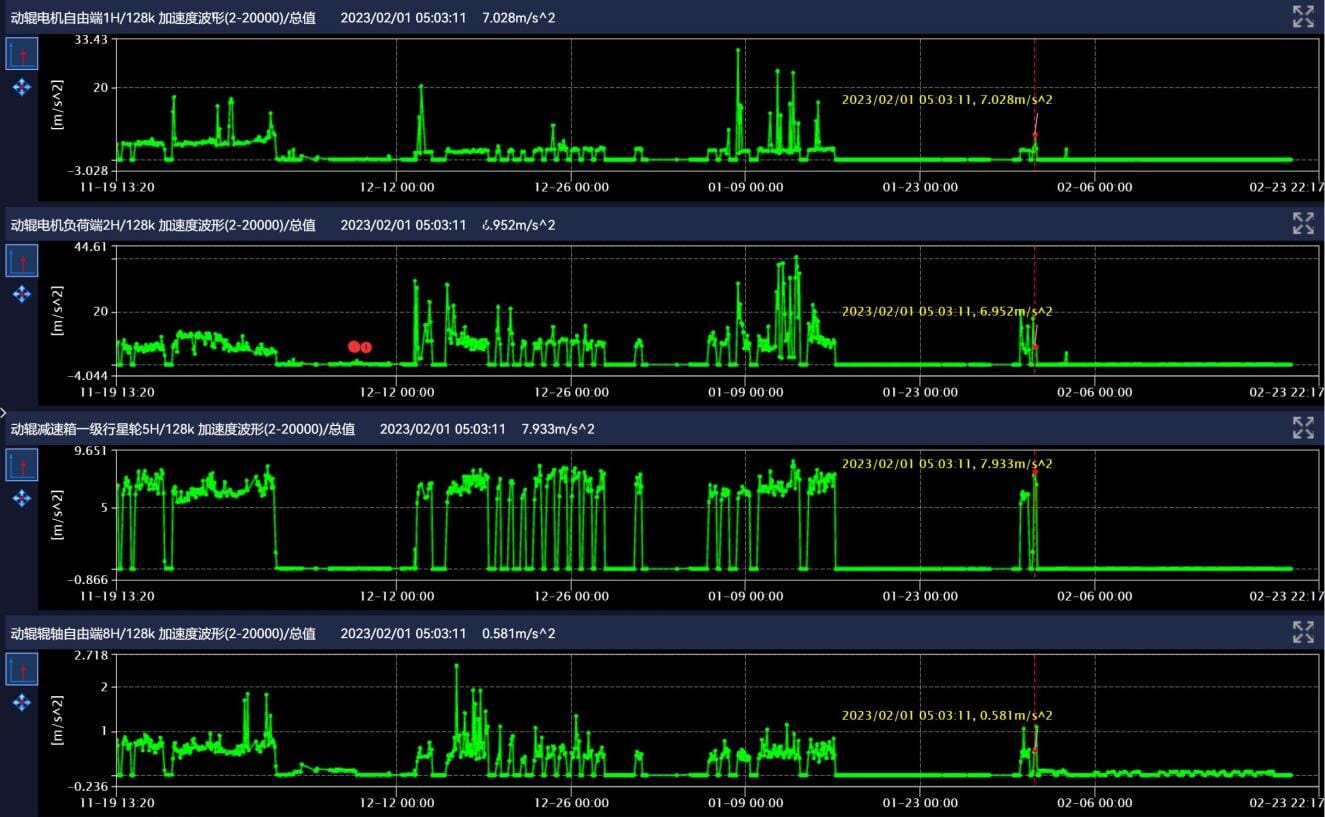This screenshot has width=1325, height=817.
Task: Open the right red exclamation alarm marker
Action: 366,347
